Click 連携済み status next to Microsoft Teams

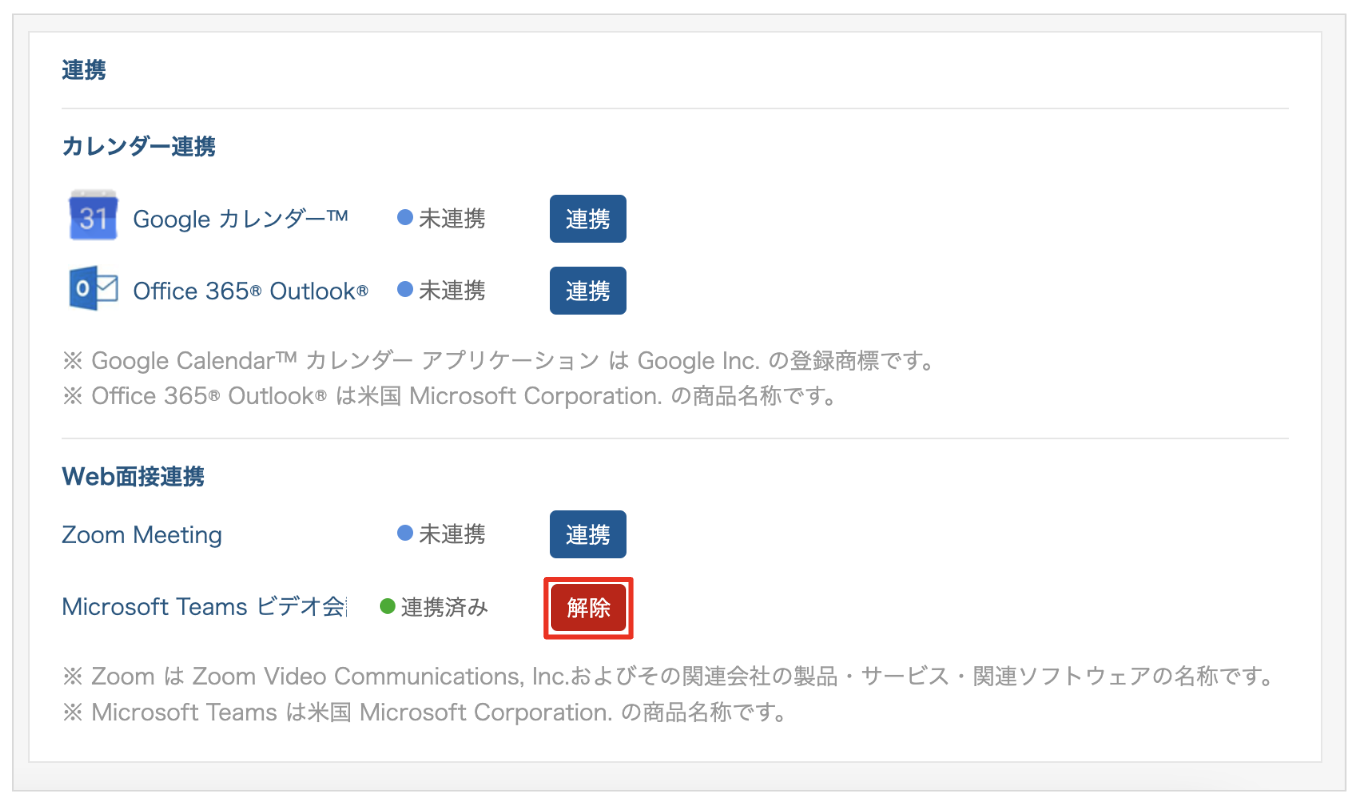coord(434,606)
